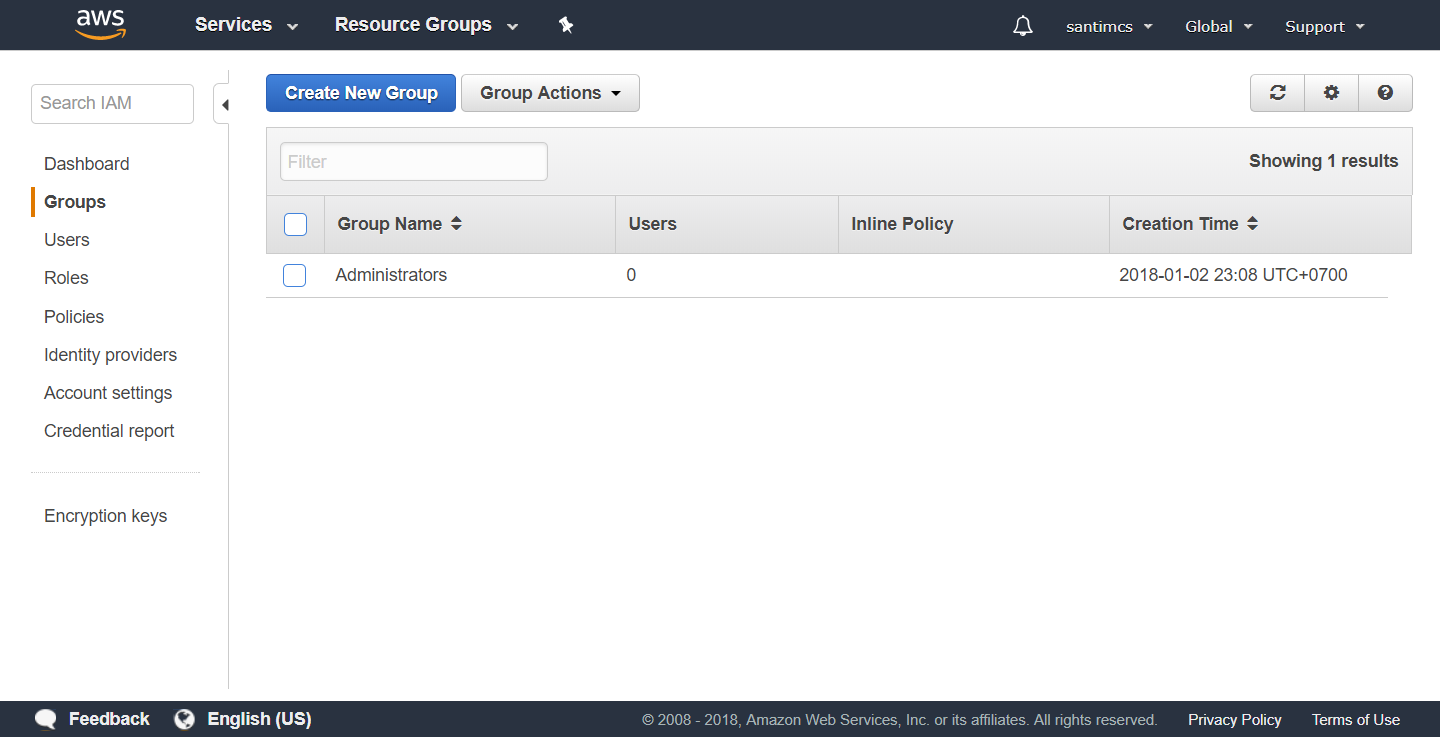
Task: Open Account settings page
Action: coord(108,393)
